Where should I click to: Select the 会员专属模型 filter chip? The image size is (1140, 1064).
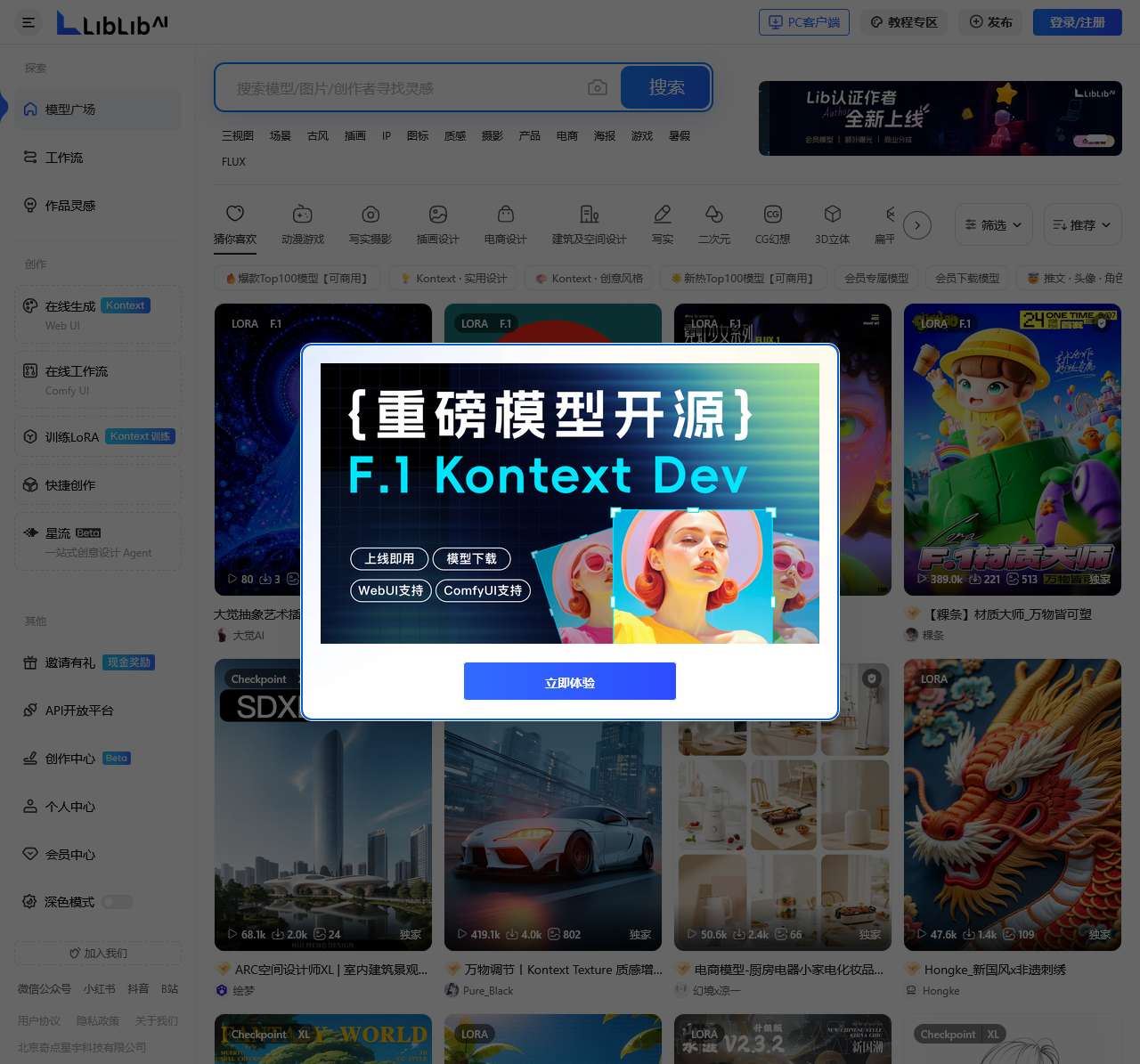876,279
